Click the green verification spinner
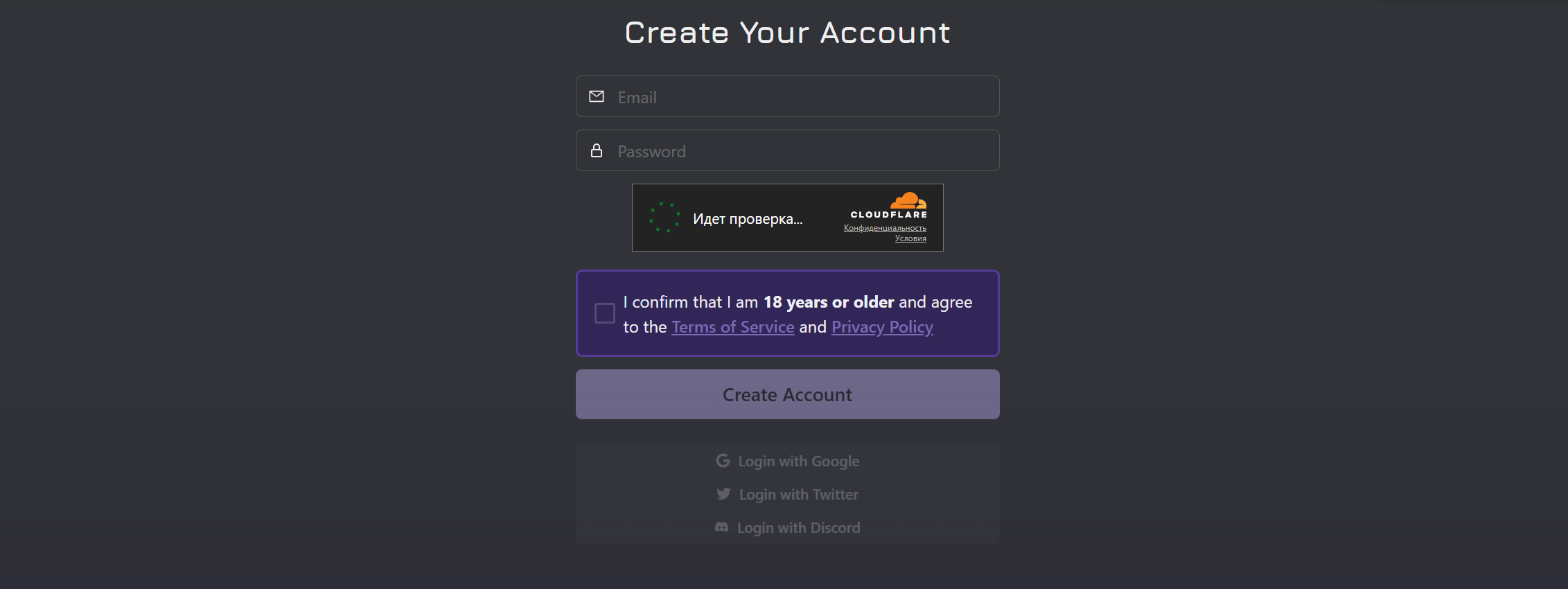 664,218
